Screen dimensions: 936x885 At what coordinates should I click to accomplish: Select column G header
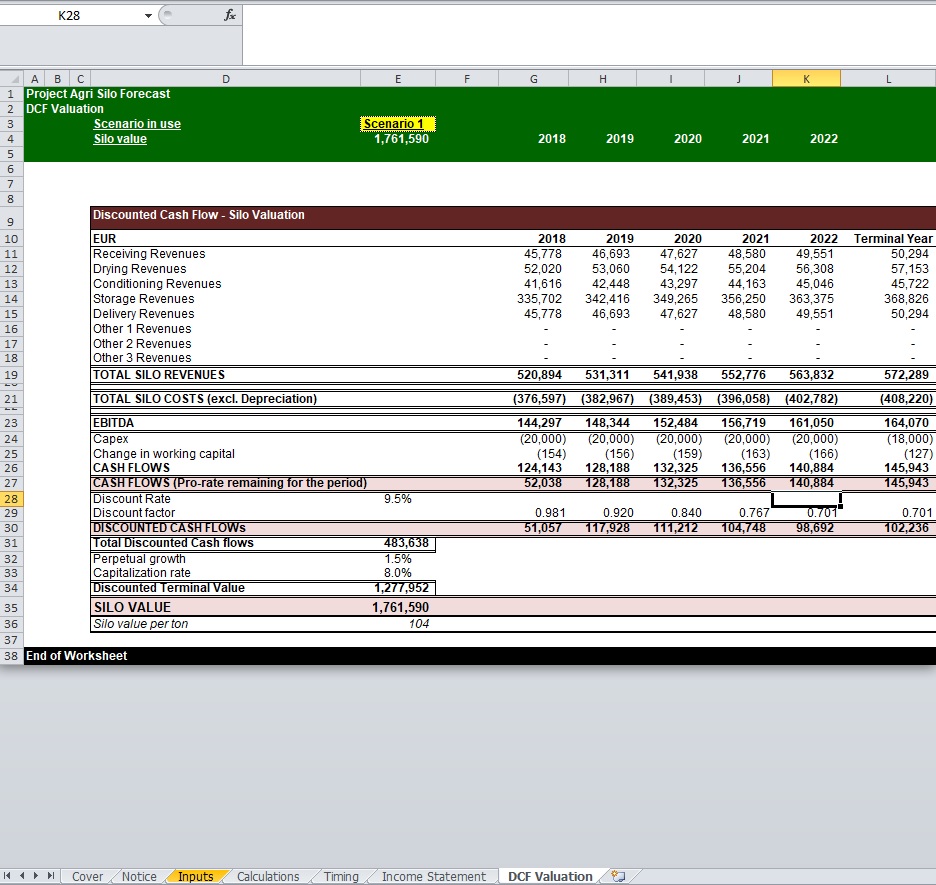click(x=534, y=79)
